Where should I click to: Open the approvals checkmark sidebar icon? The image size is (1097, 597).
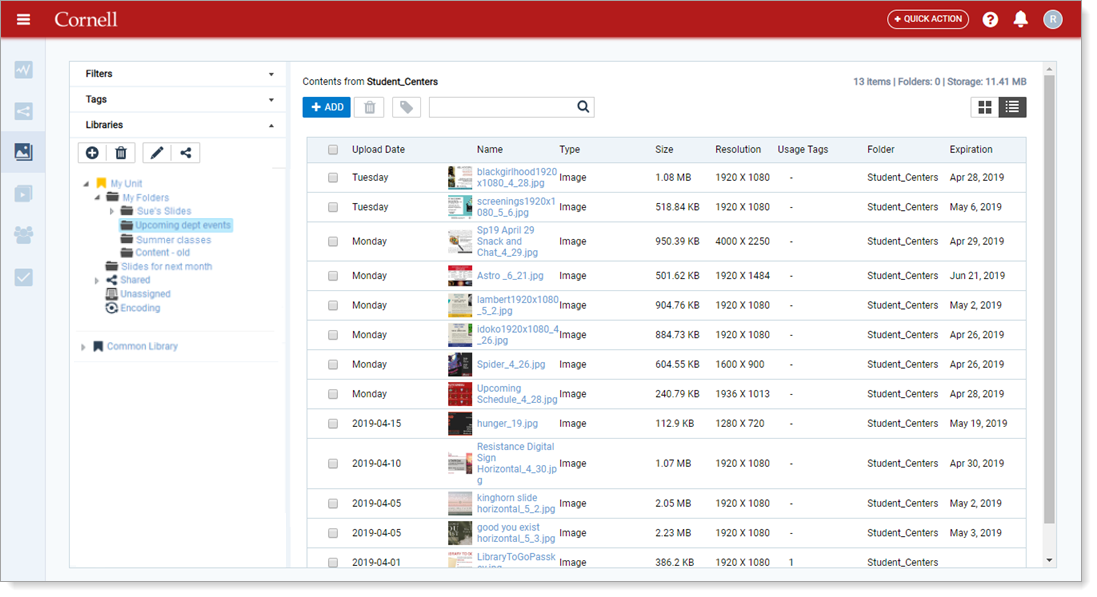23,277
